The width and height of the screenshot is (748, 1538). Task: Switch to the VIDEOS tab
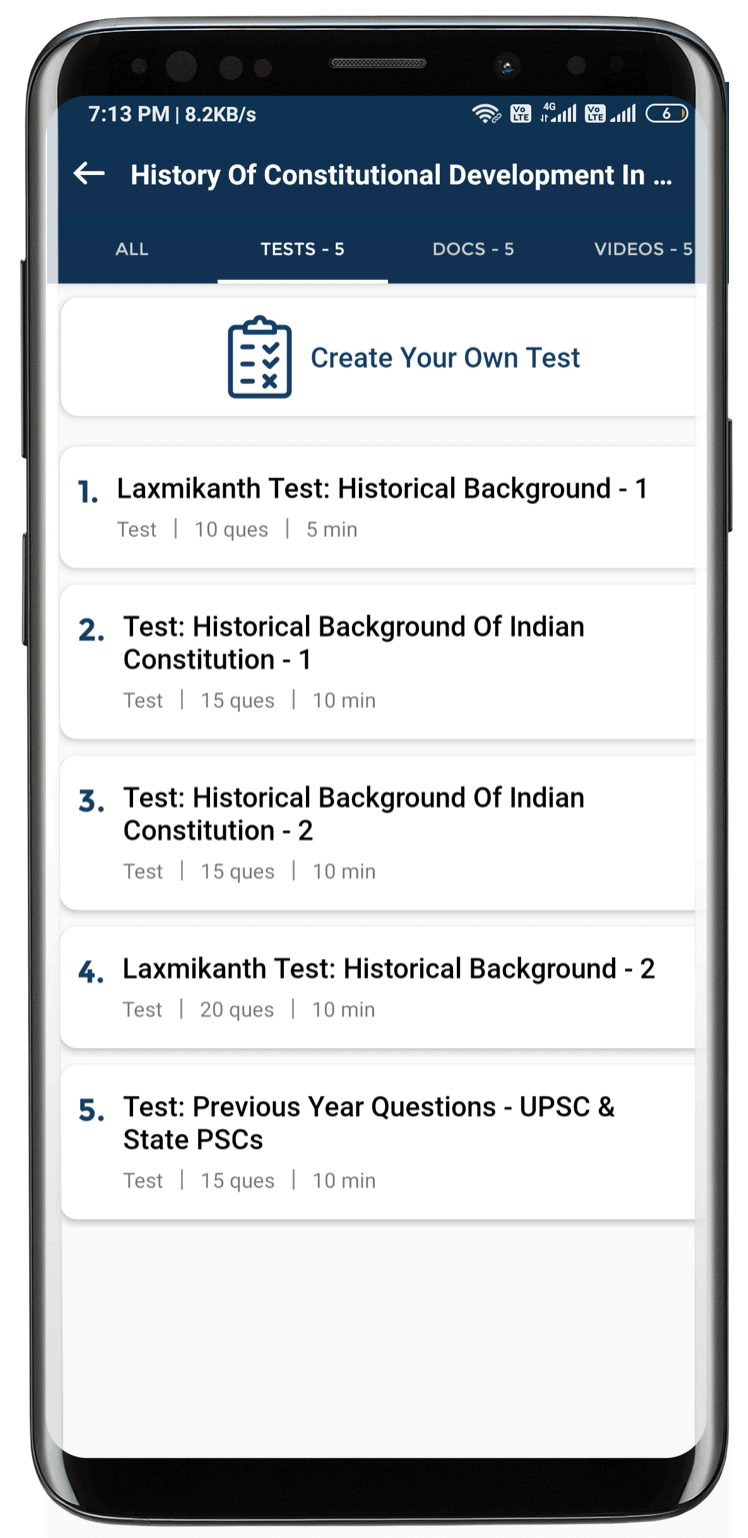tap(642, 249)
